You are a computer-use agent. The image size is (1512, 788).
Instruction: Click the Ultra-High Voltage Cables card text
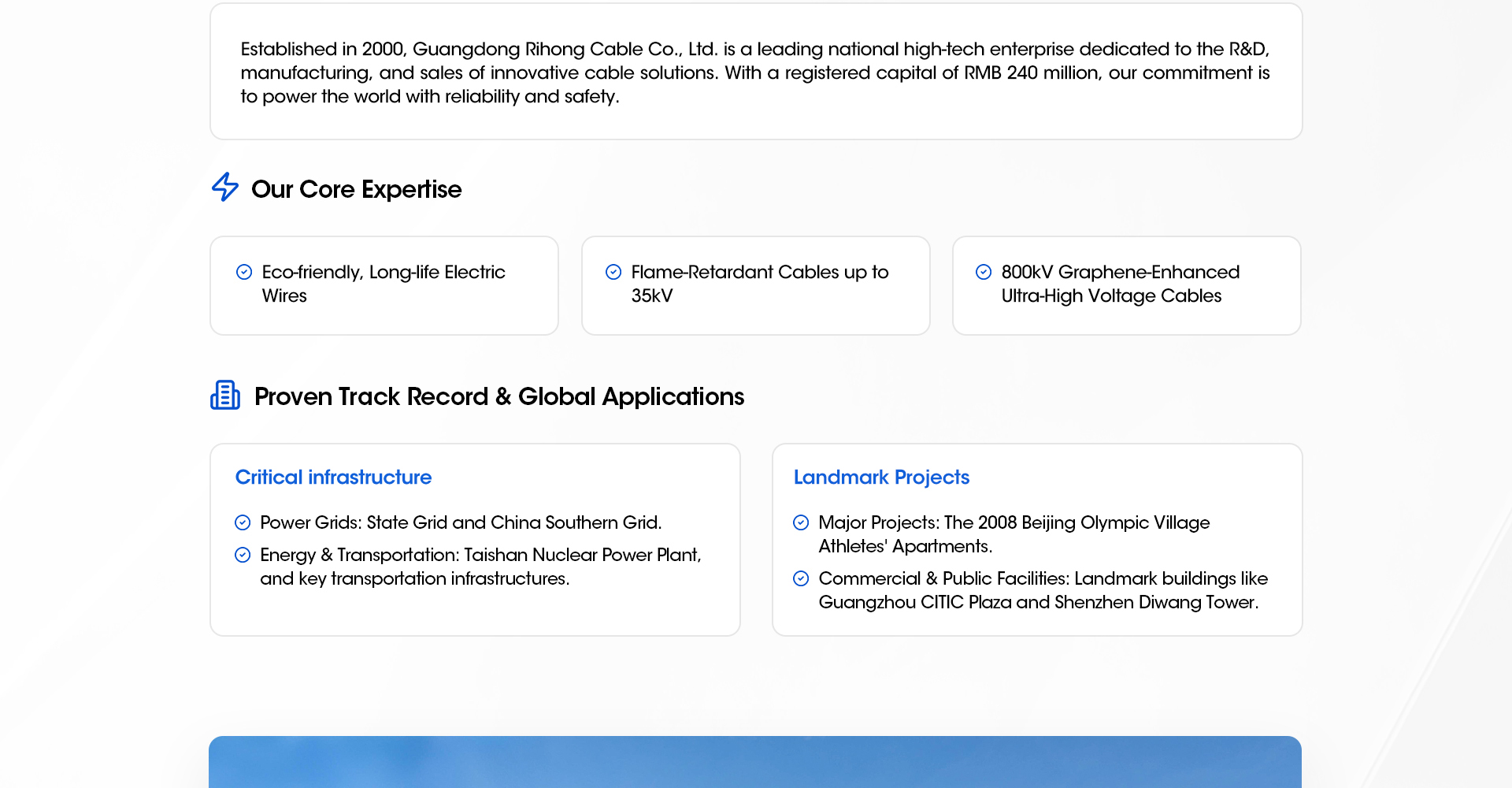(1119, 284)
